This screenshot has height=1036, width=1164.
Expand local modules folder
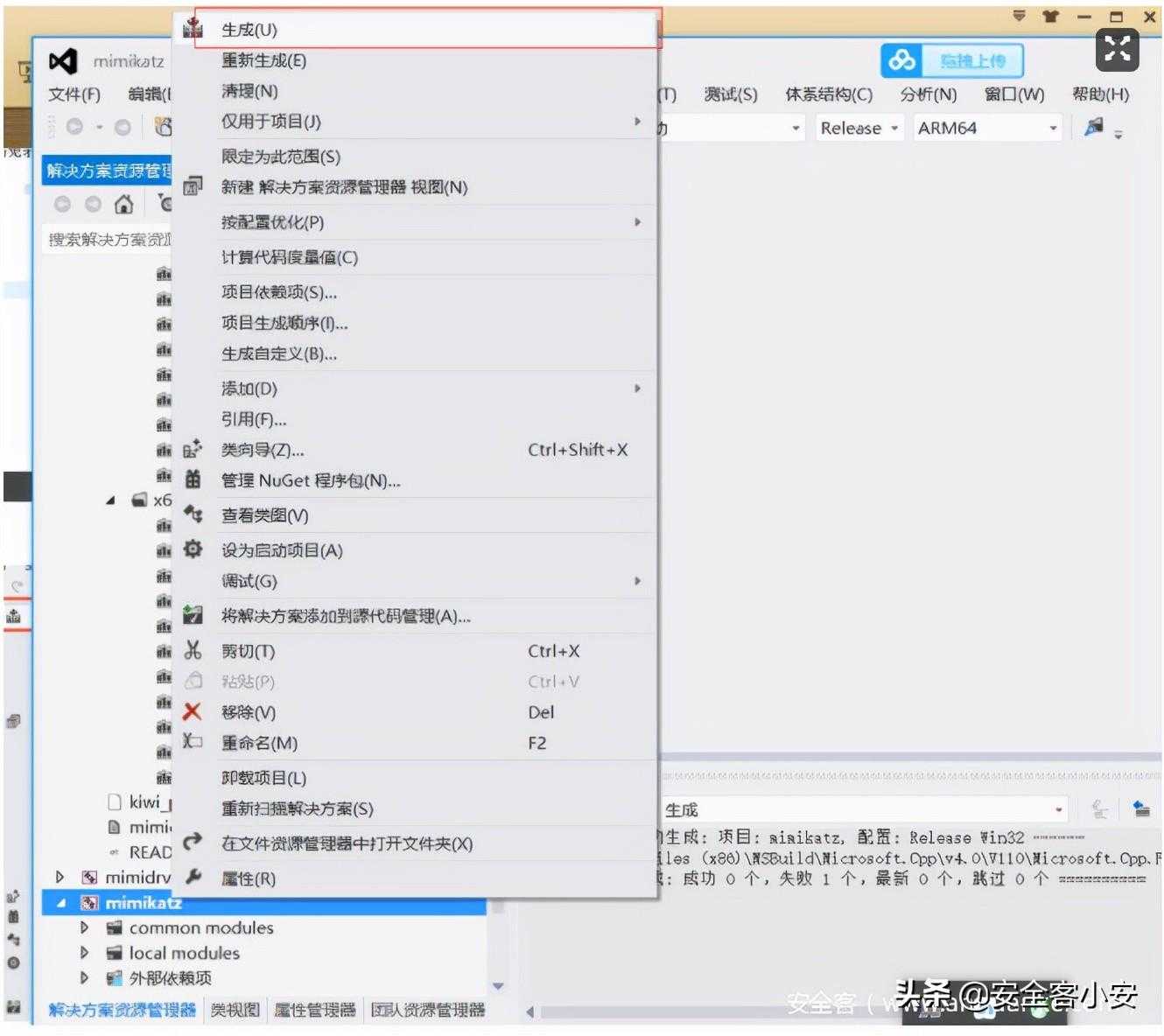pyautogui.click(x=84, y=953)
